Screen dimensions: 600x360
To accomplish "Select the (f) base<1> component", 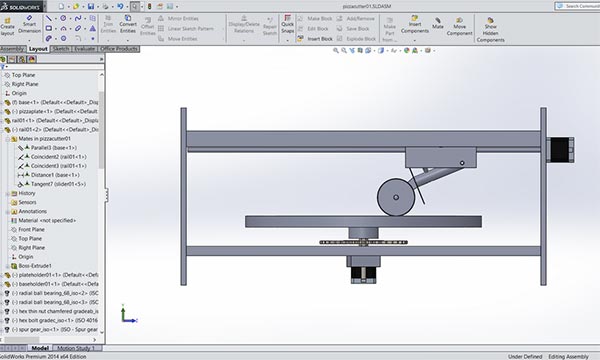I will [x=51, y=103].
